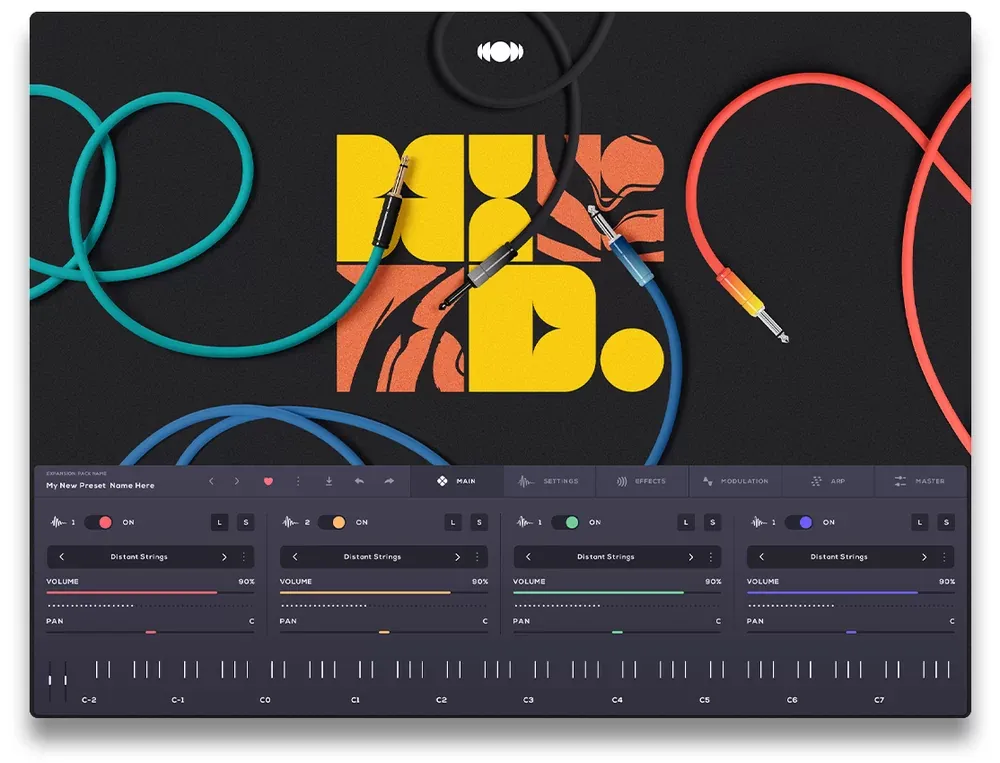Viewport: 1000px width, 763px height.
Task: Select the next sample on the orange layer
Action: (x=457, y=557)
